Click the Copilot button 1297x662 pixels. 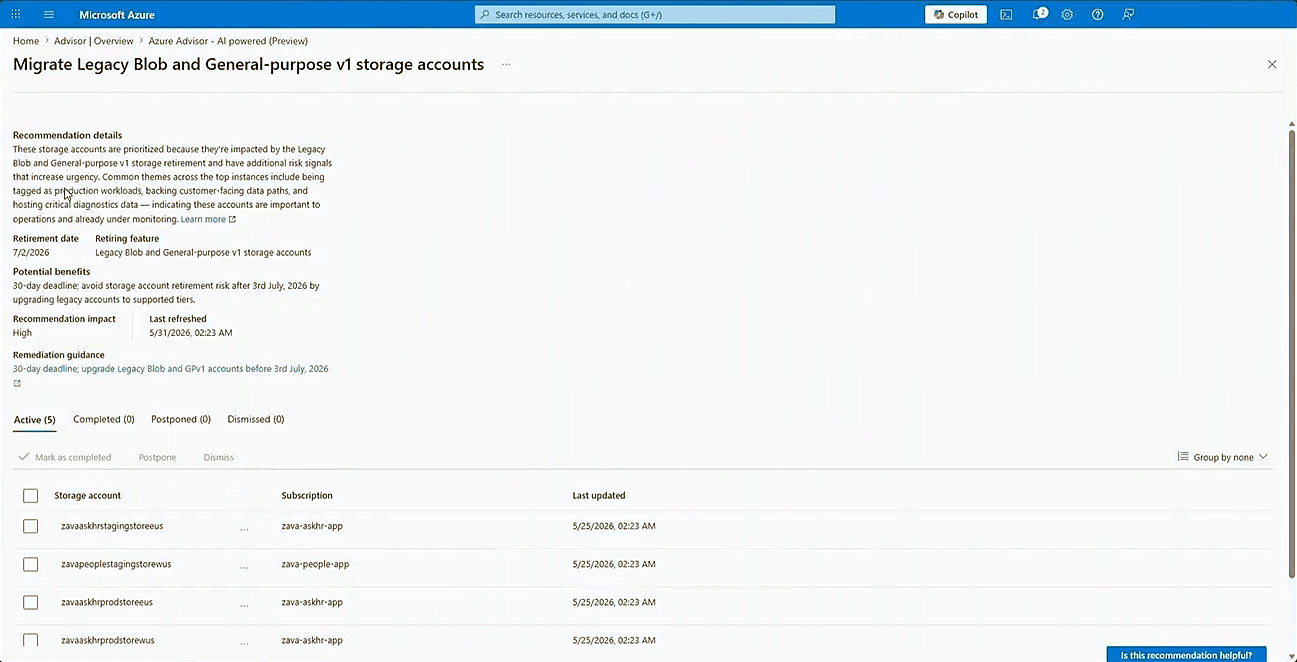pyautogui.click(x=956, y=15)
